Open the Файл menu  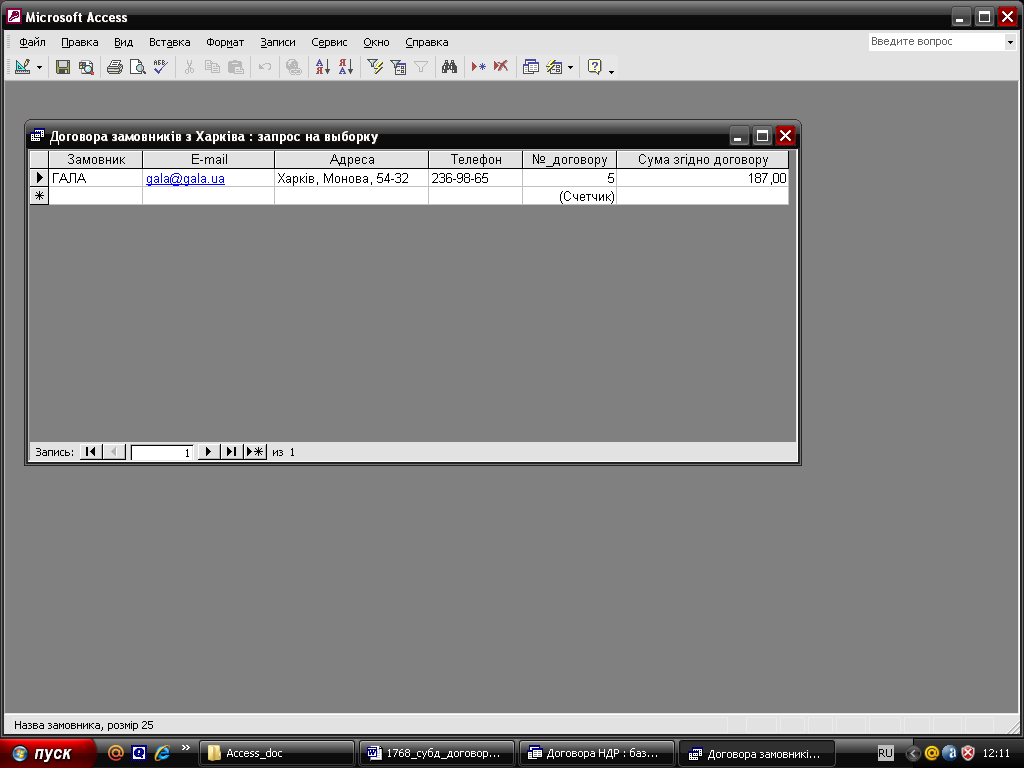[x=32, y=42]
